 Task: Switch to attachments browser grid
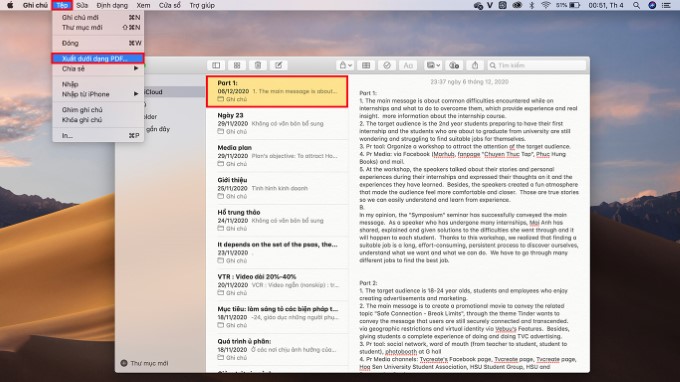[x=237, y=65]
